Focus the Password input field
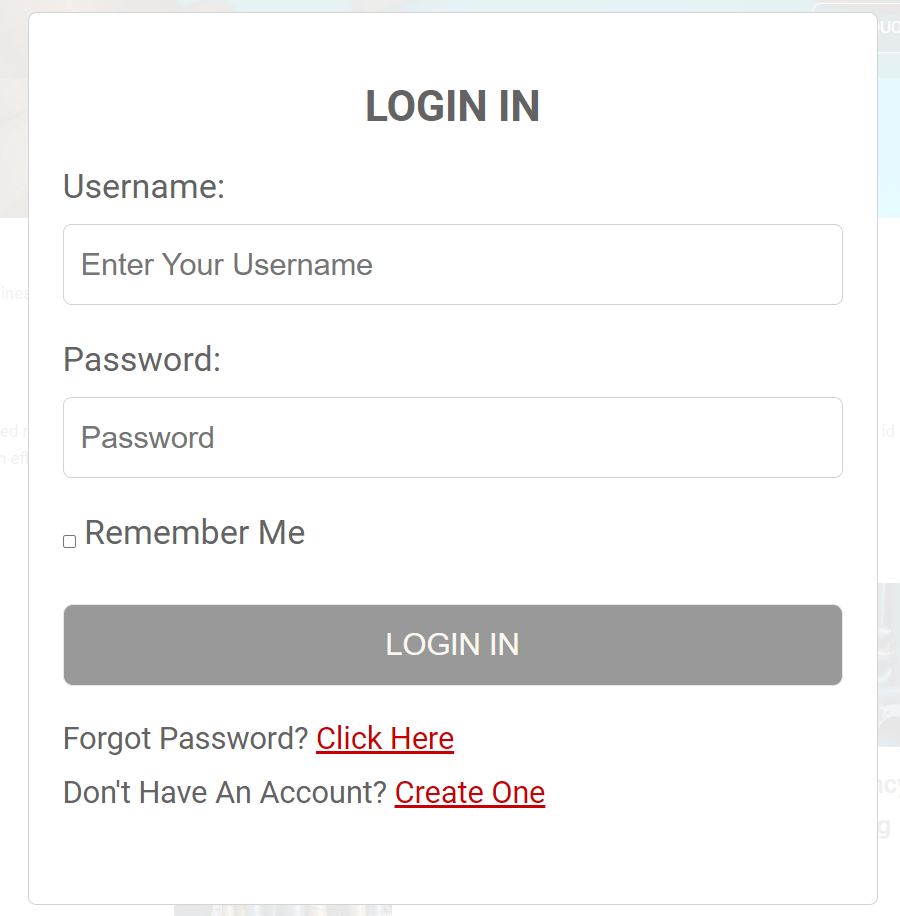This screenshot has width=900, height=916. (x=453, y=438)
